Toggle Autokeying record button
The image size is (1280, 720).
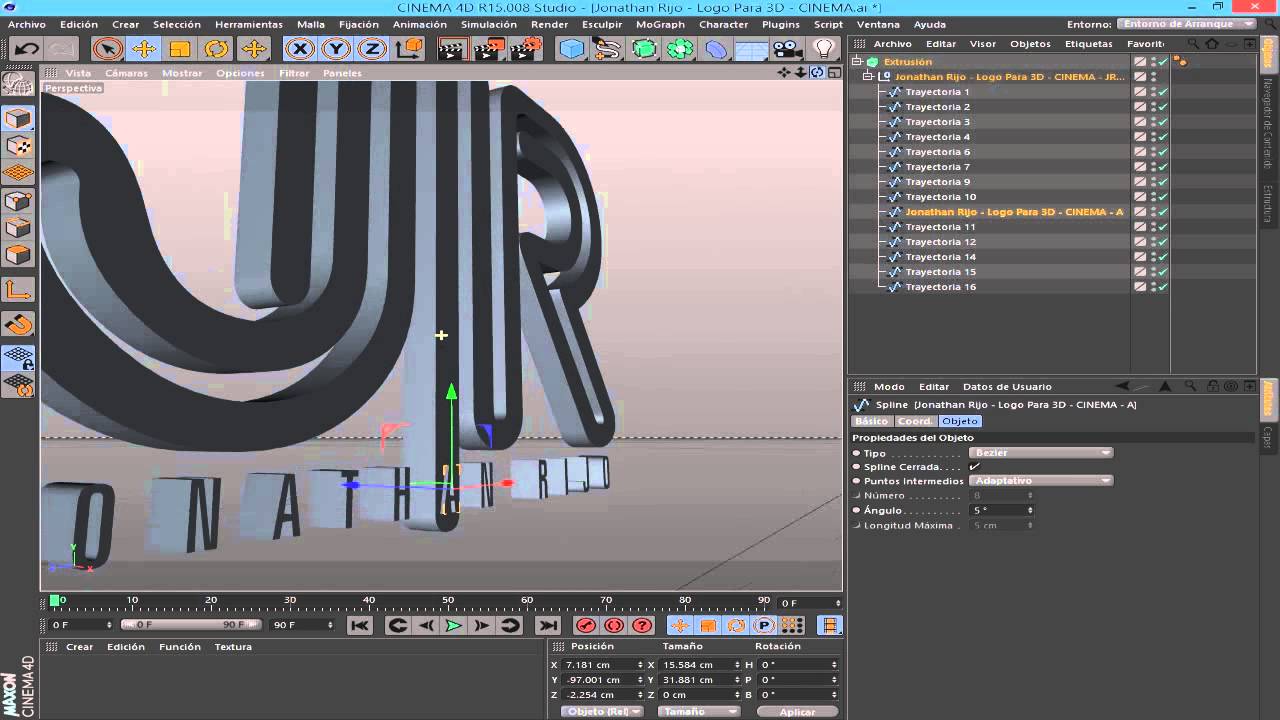tap(614, 626)
